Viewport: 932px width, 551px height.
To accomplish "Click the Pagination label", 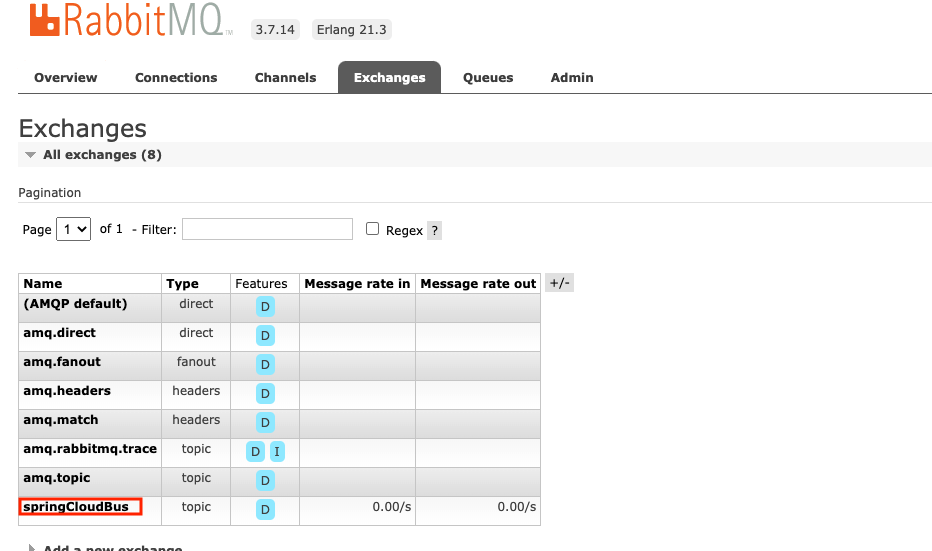I will click(49, 193).
